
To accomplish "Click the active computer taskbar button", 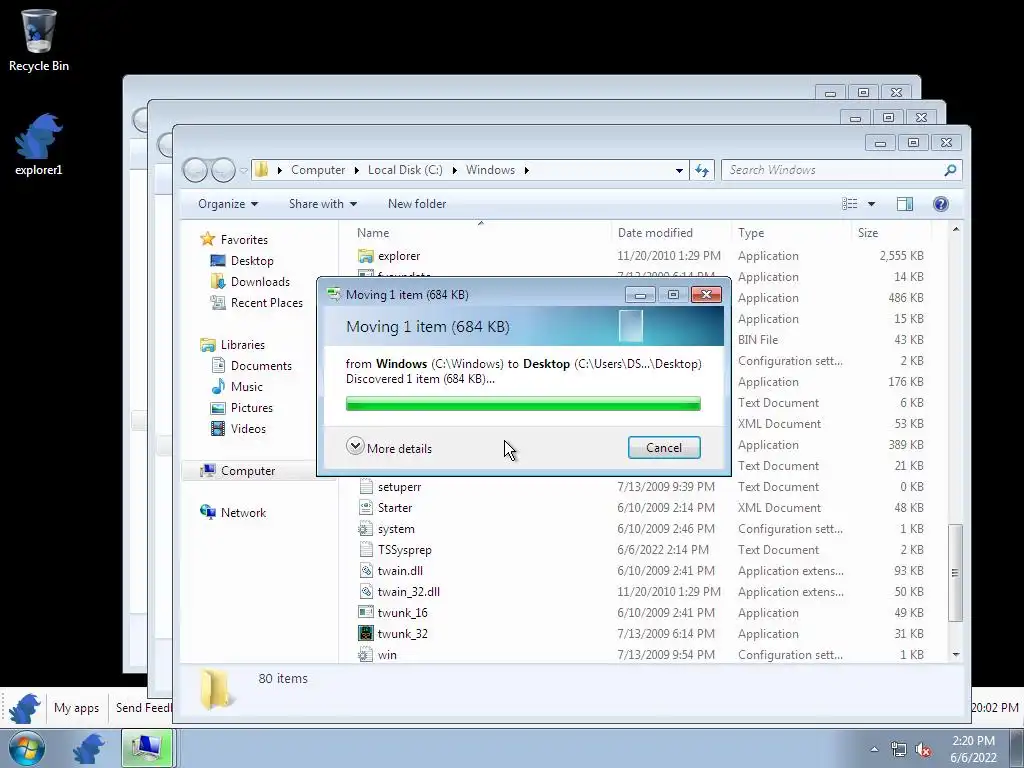I will (x=146, y=748).
